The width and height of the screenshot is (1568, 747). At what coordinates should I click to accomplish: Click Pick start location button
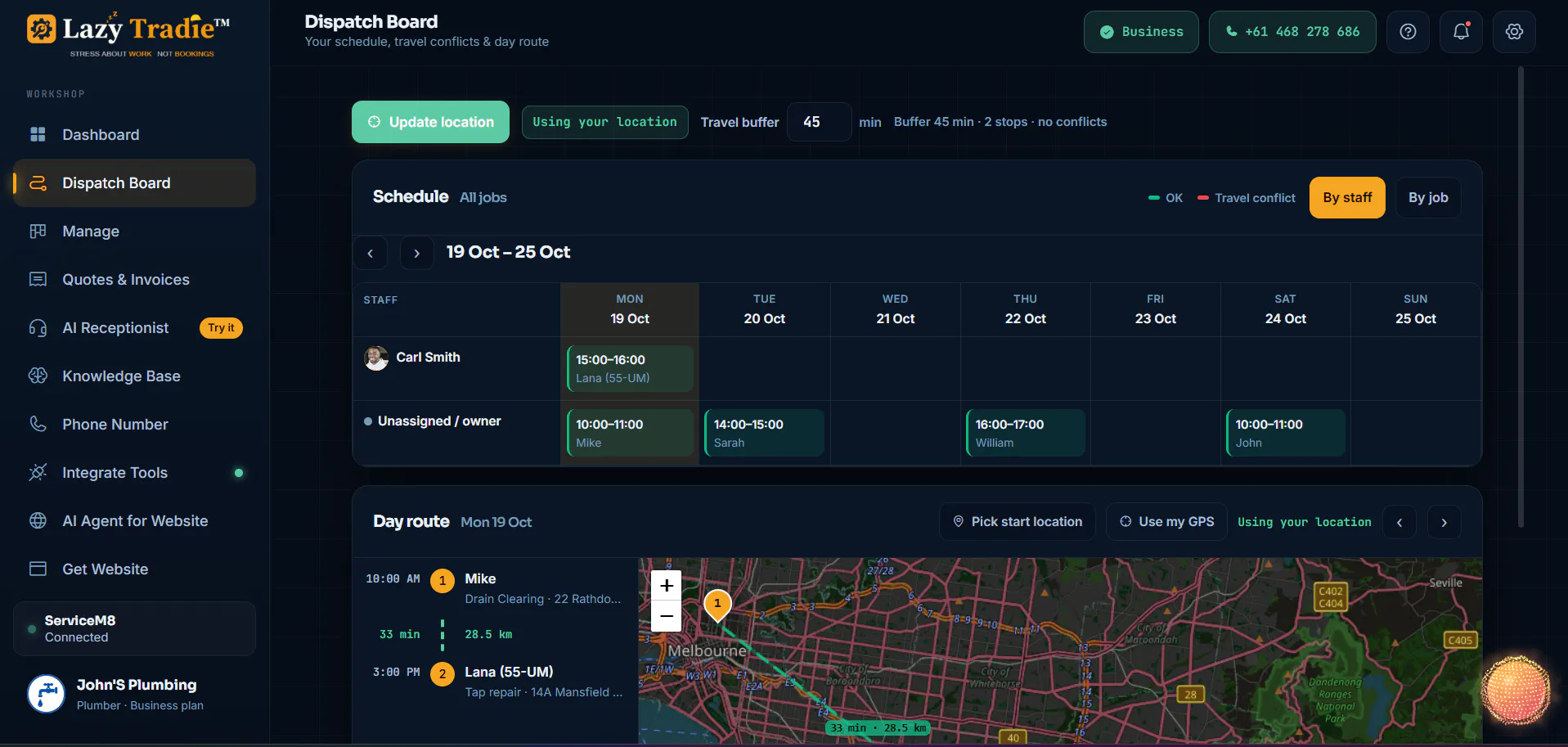[1018, 522]
